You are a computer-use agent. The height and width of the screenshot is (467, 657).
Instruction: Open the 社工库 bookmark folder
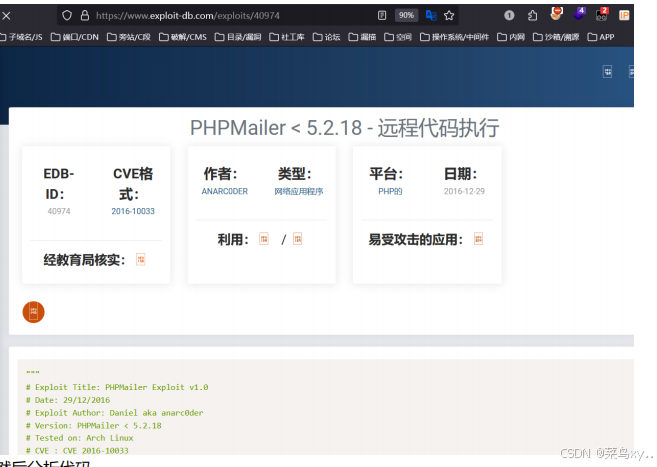click(287, 37)
